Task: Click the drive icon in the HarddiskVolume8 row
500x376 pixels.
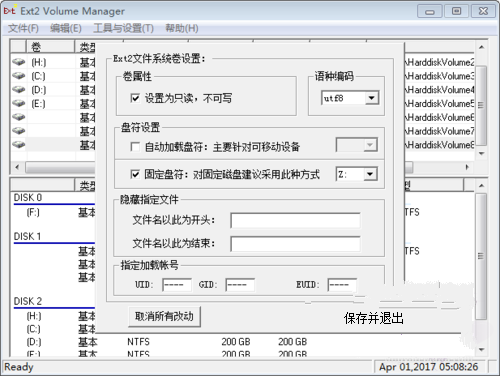Action: coord(19,144)
